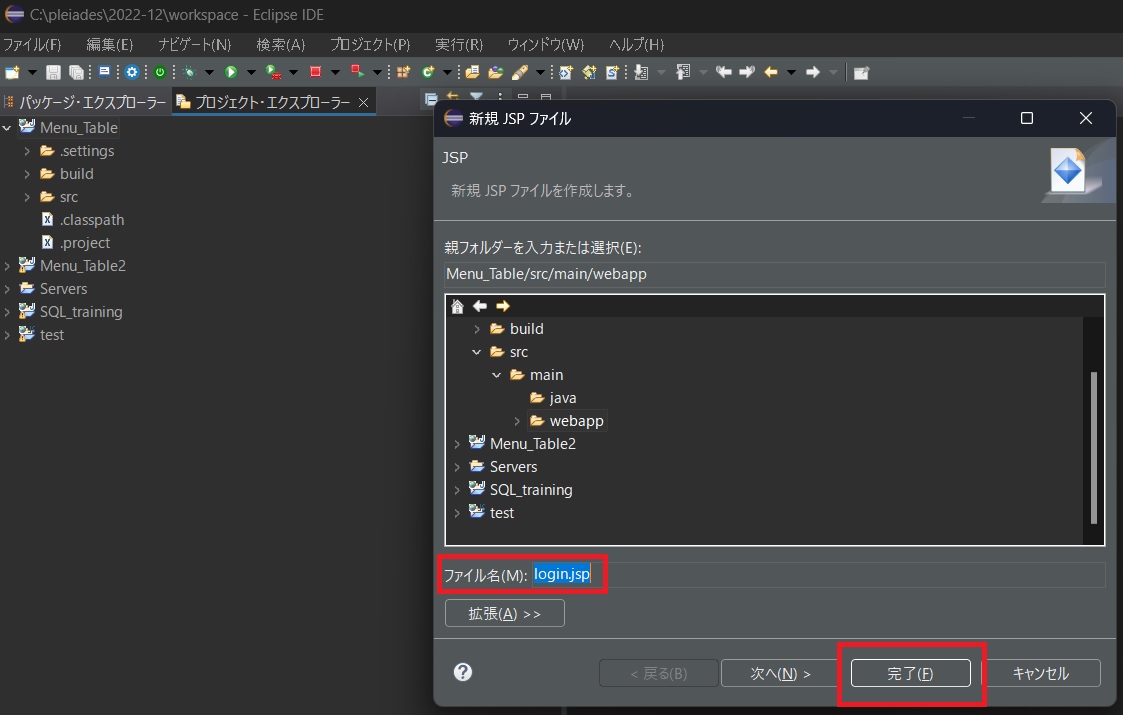
Task: Click the New Java Class toolbar icon
Action: 429,71
